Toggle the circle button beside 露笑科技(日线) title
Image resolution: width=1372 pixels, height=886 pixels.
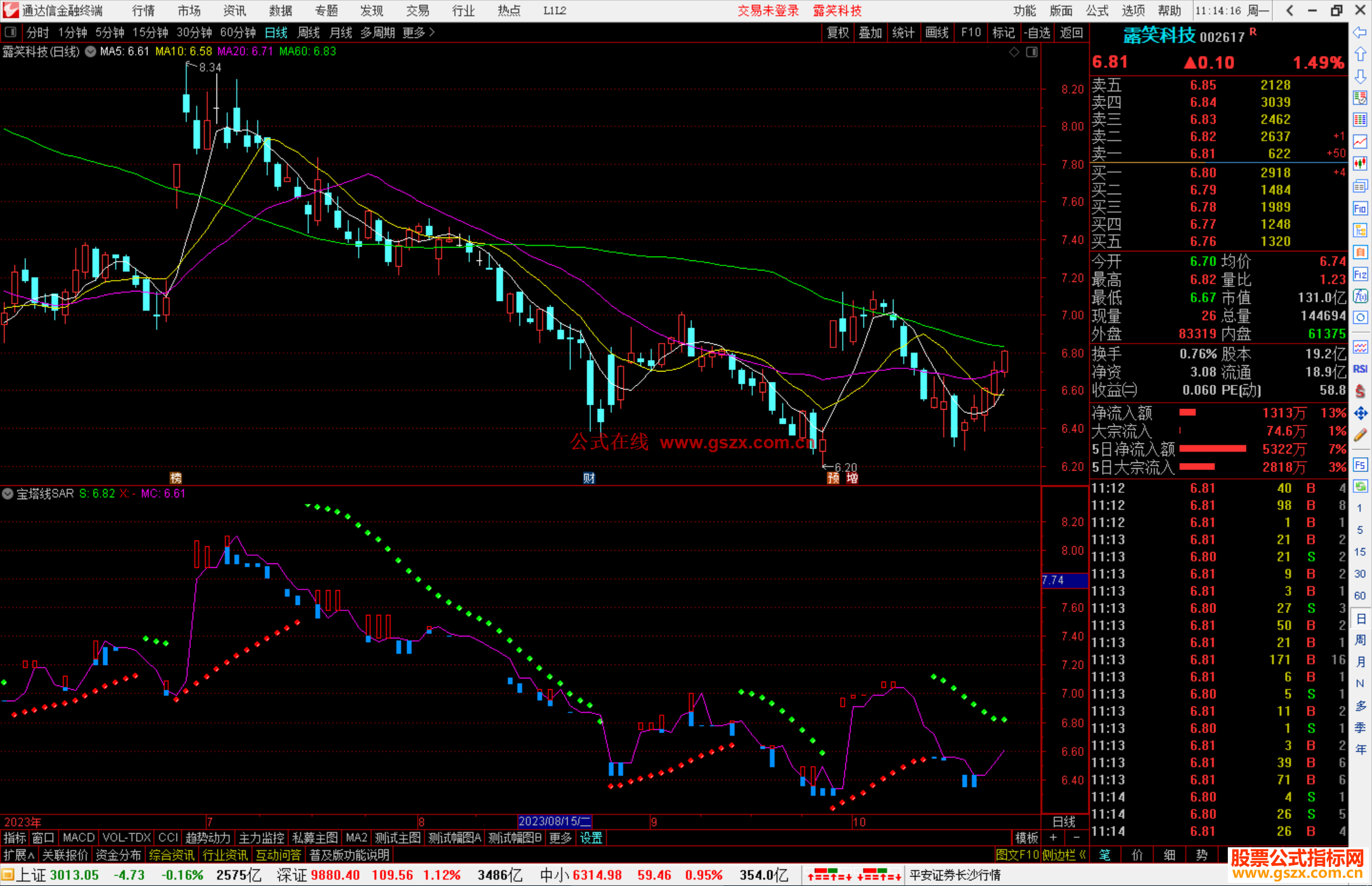click(90, 51)
